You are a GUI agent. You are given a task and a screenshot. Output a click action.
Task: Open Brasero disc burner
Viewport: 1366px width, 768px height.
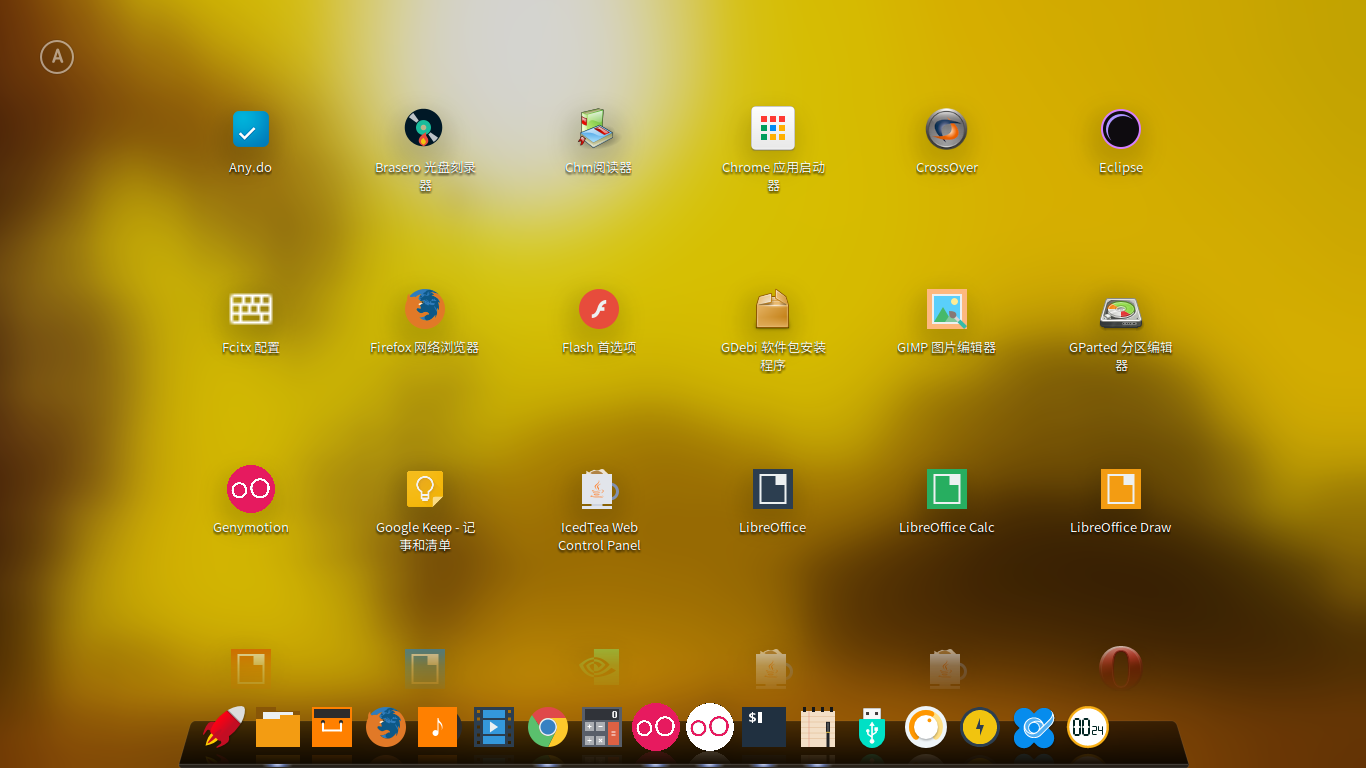[424, 129]
